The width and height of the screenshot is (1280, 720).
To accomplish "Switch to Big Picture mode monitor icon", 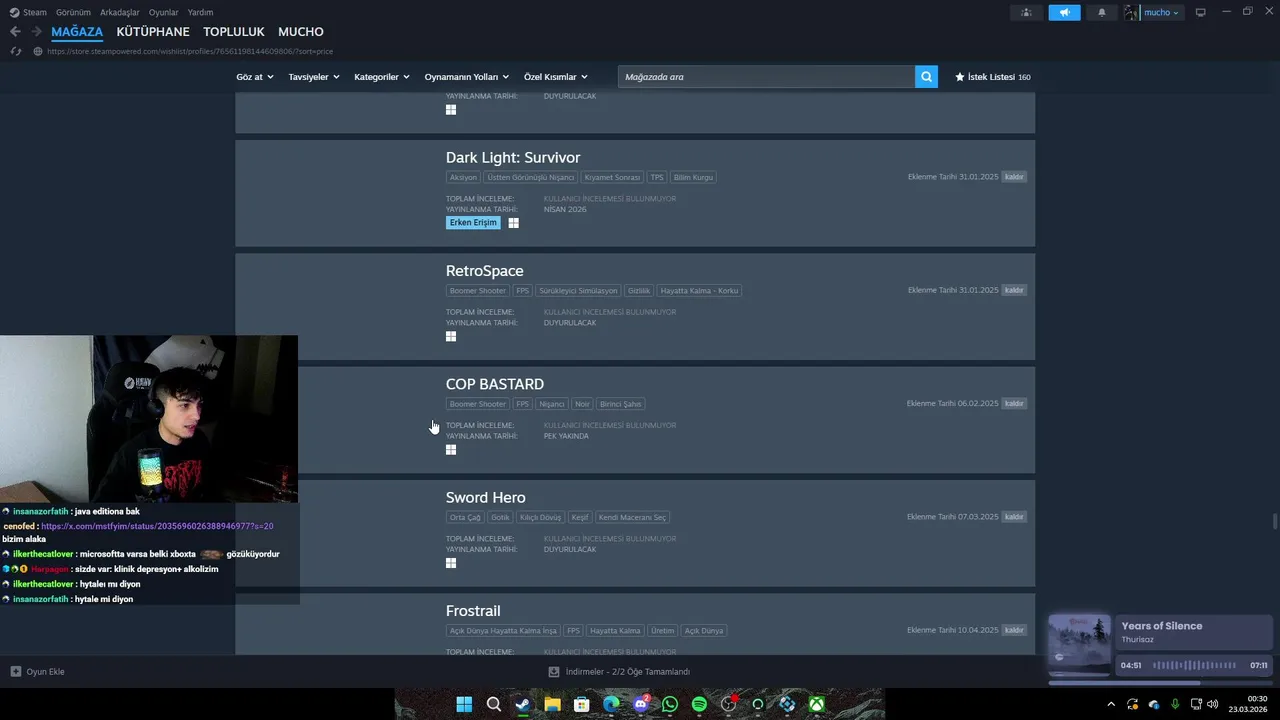I will coord(1201,12).
